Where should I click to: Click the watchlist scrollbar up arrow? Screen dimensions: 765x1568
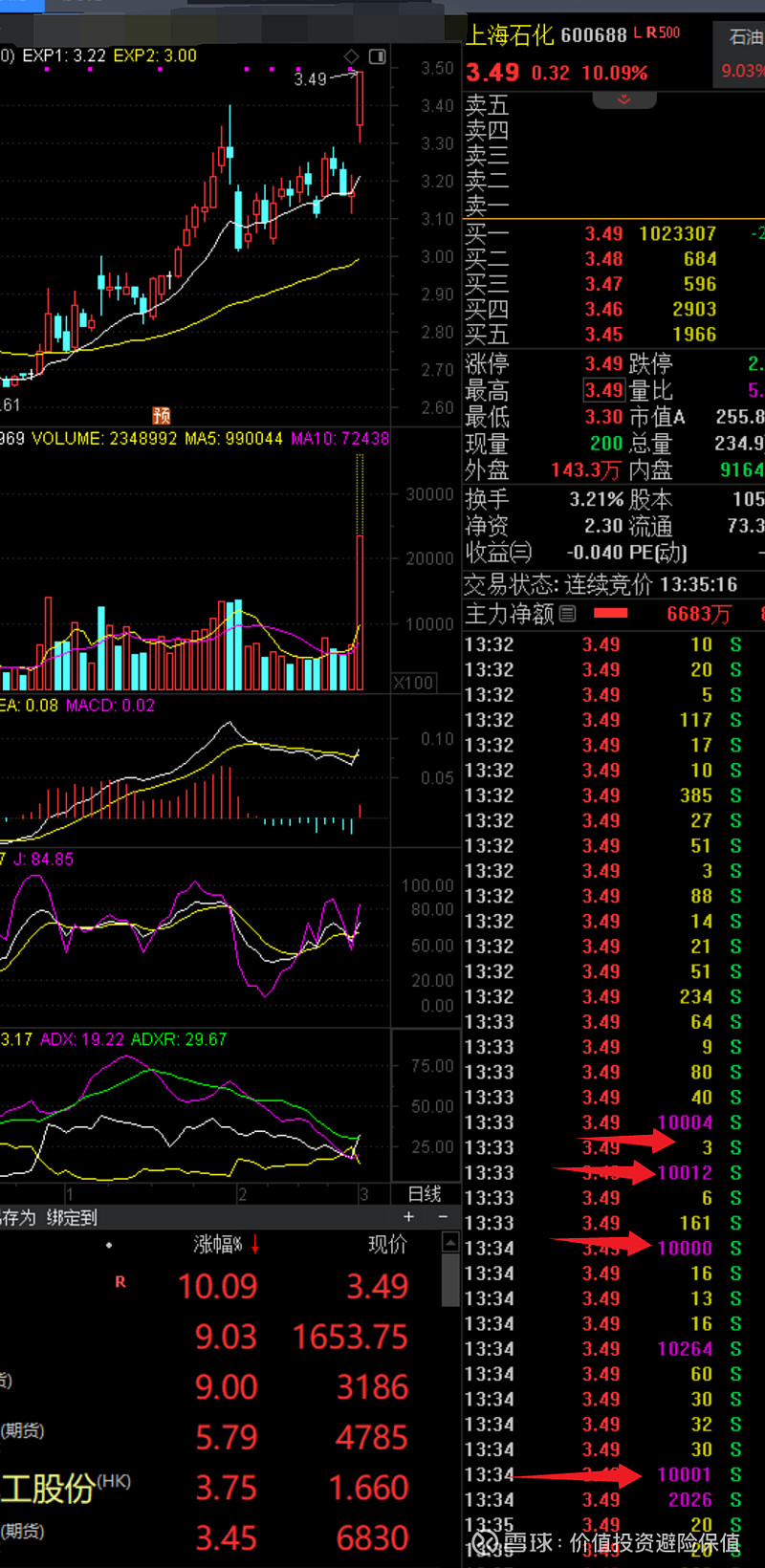pyautogui.click(x=450, y=1241)
